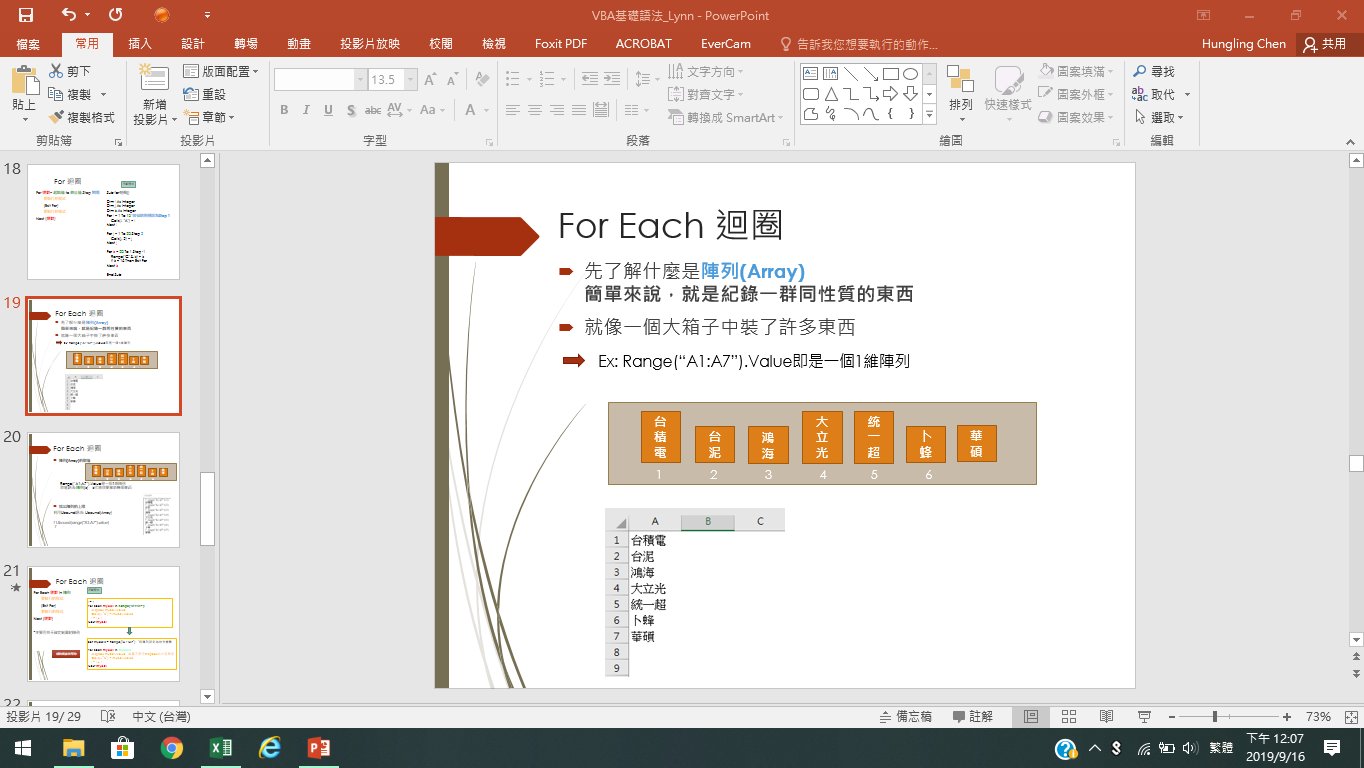
Task: Increase font size with the larger A
Action: coord(430,79)
